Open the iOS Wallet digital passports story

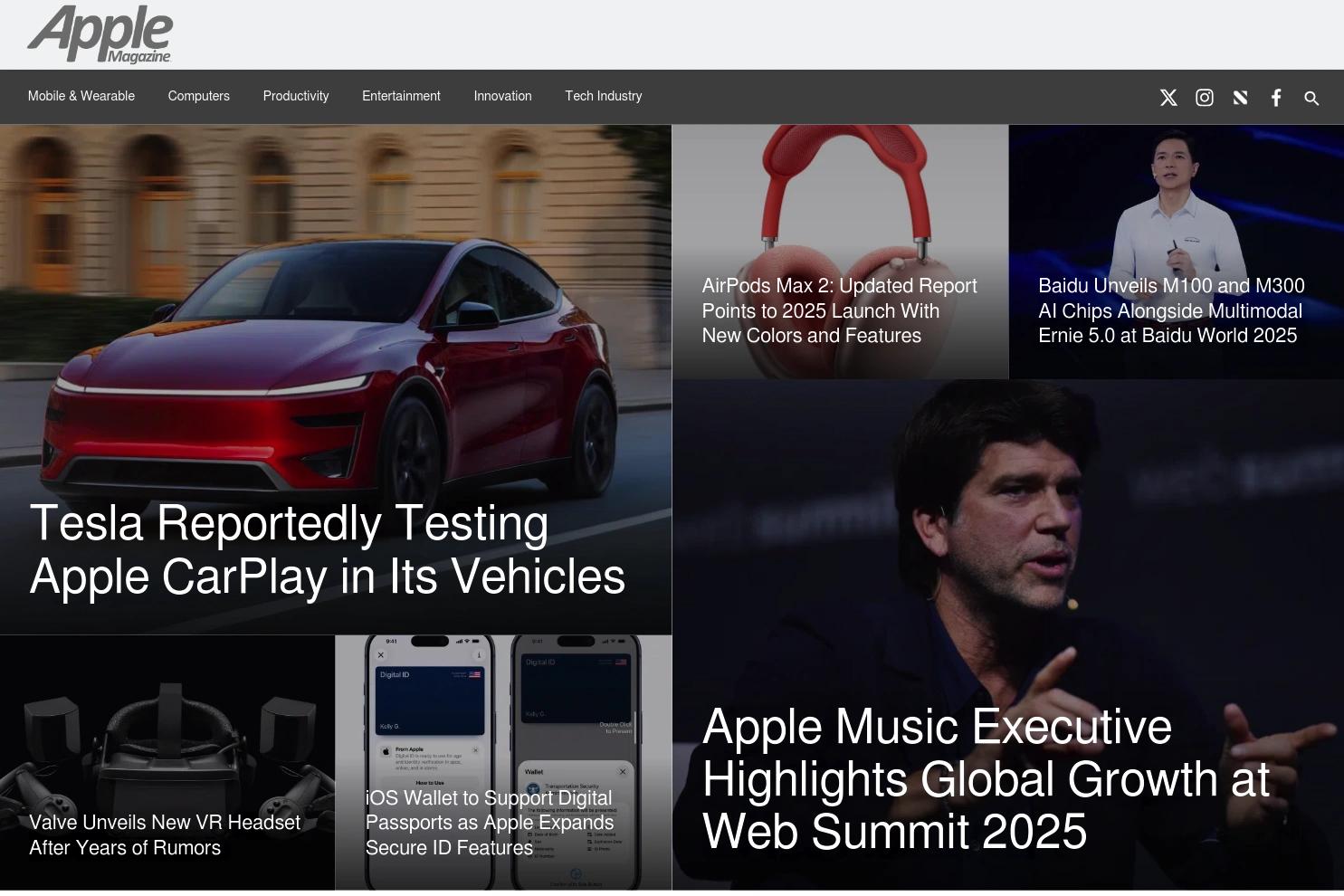489,822
